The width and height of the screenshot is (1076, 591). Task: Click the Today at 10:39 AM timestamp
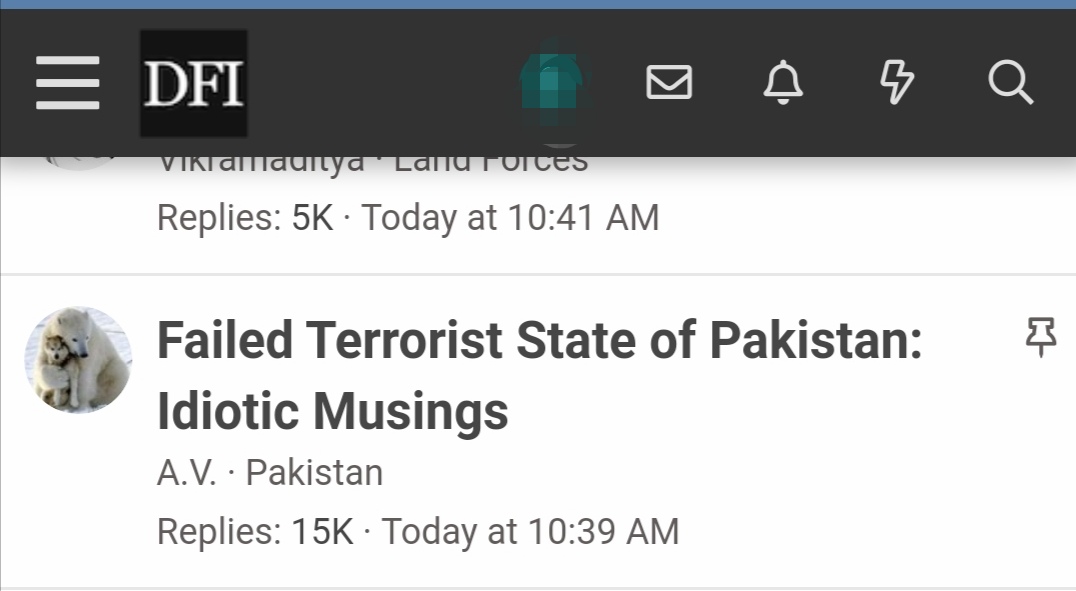[x=530, y=531]
